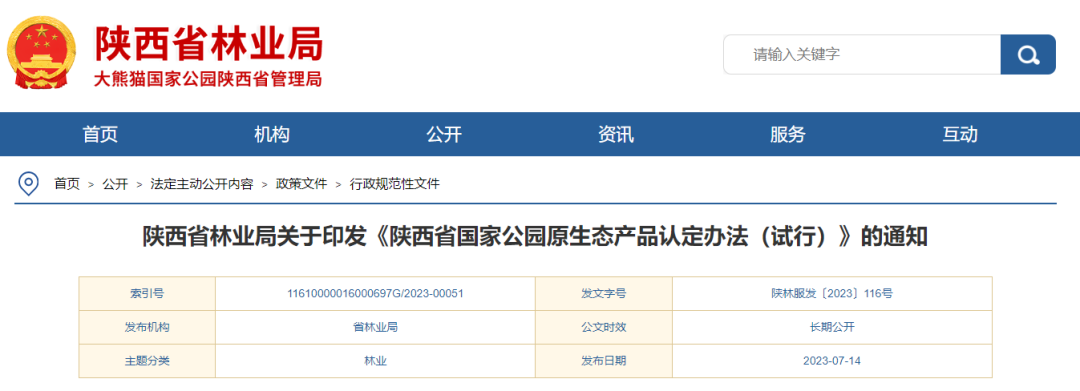The height and width of the screenshot is (391, 1080).
Task: Click the 索引号 label cell
Action: click(147, 293)
